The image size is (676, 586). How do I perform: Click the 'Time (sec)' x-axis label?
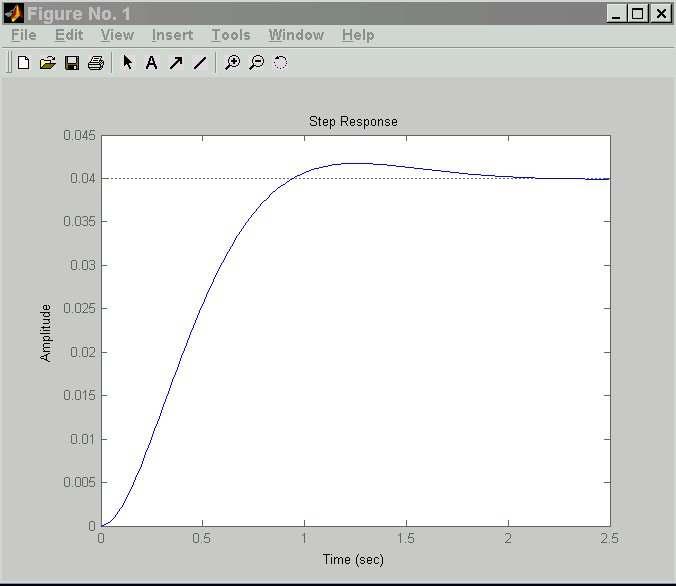tap(353, 560)
